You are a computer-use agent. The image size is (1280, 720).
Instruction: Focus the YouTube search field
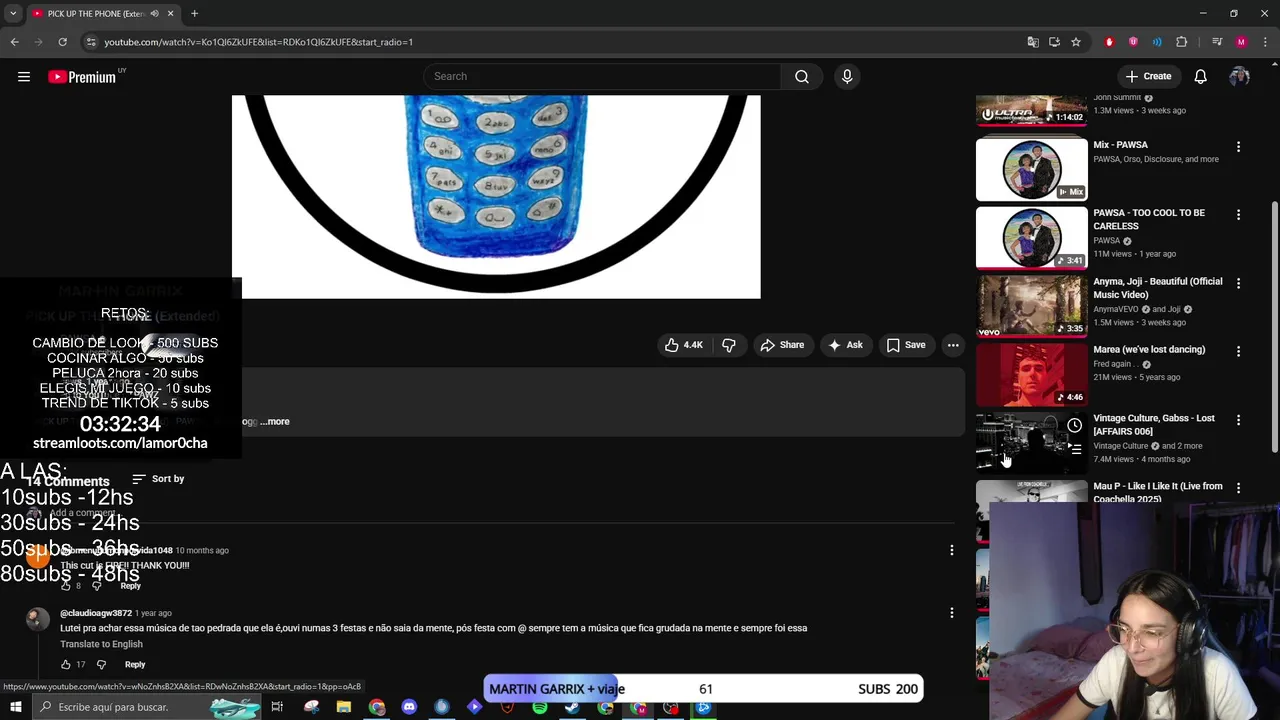tap(604, 77)
